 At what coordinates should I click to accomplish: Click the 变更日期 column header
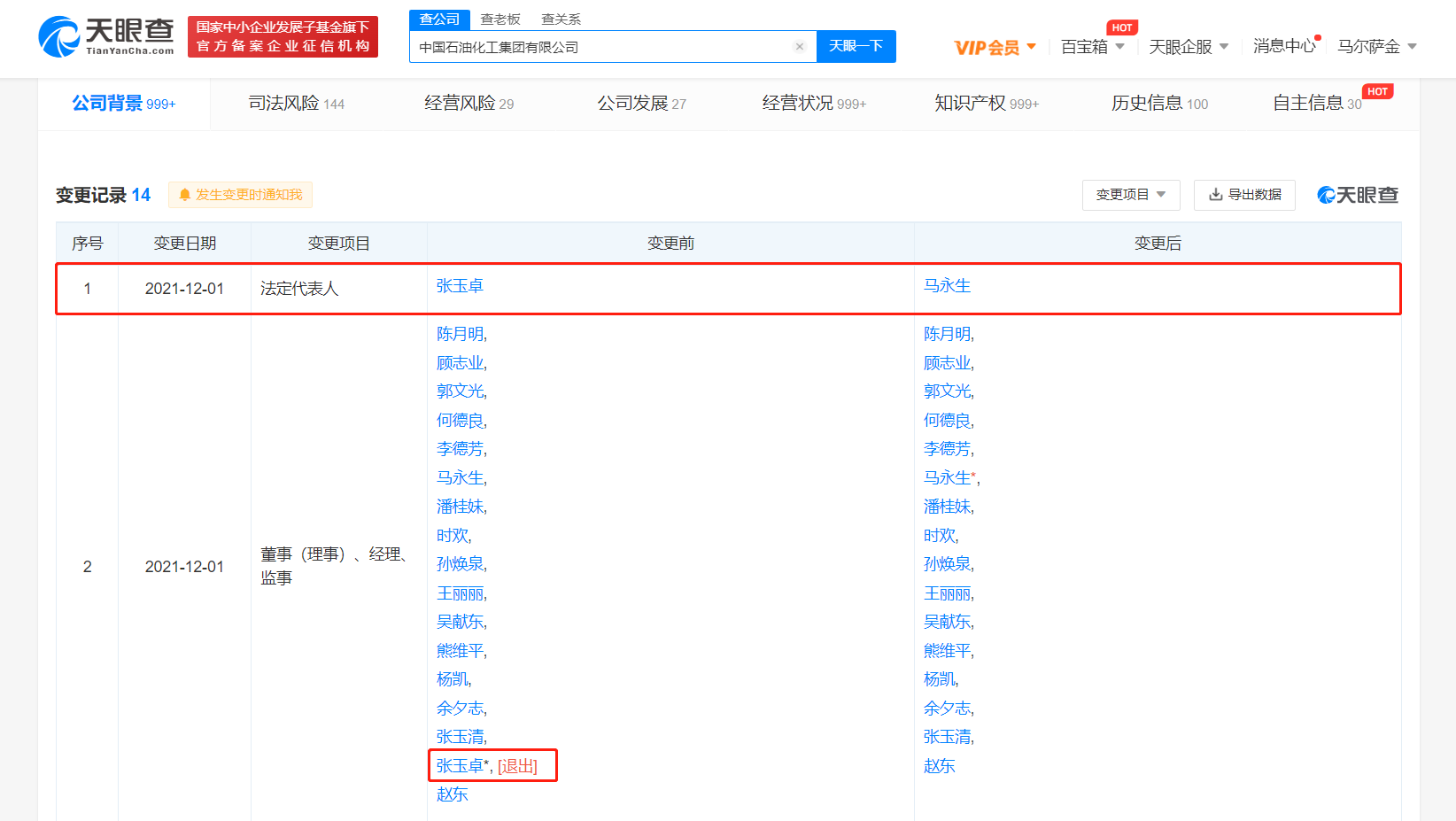click(x=184, y=243)
